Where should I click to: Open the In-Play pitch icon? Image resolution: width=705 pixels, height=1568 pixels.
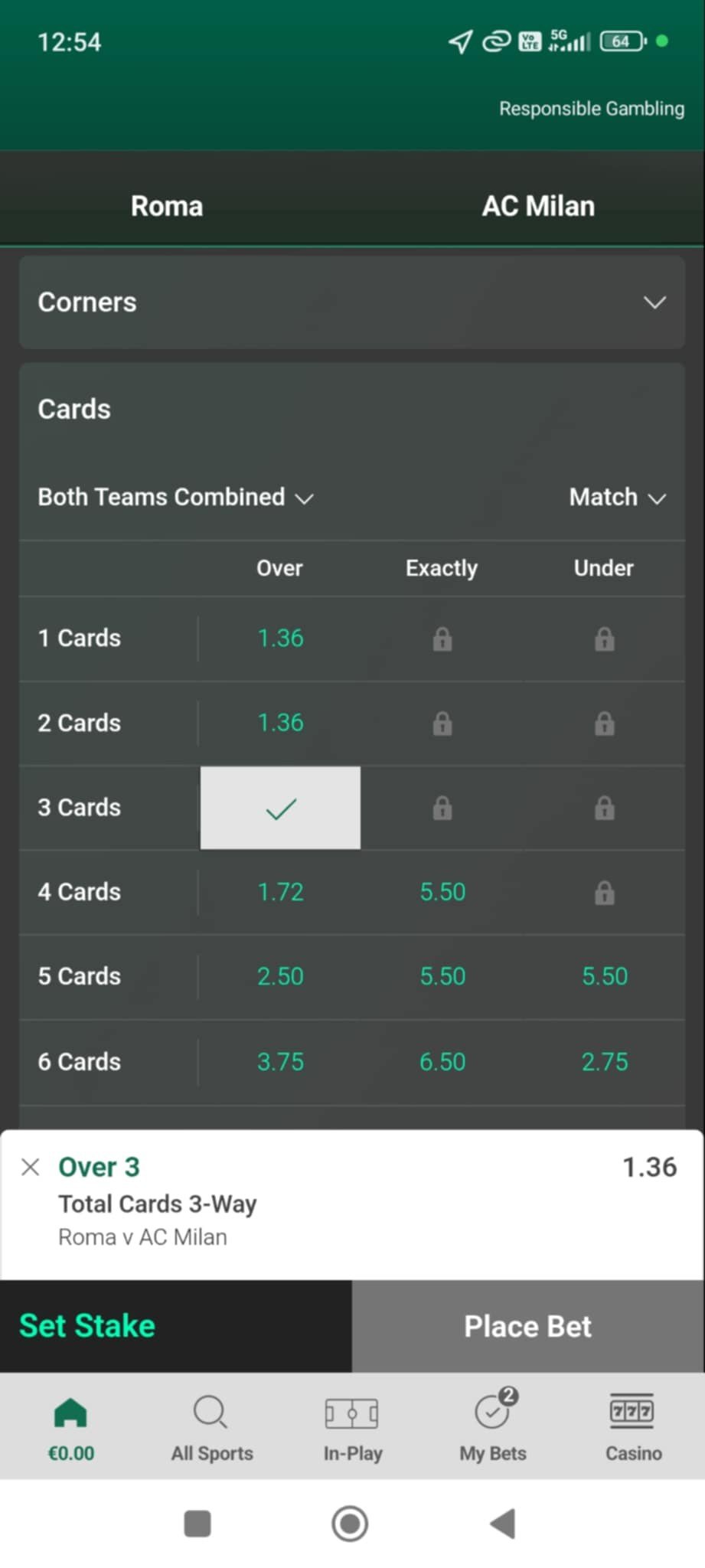[x=352, y=1413]
